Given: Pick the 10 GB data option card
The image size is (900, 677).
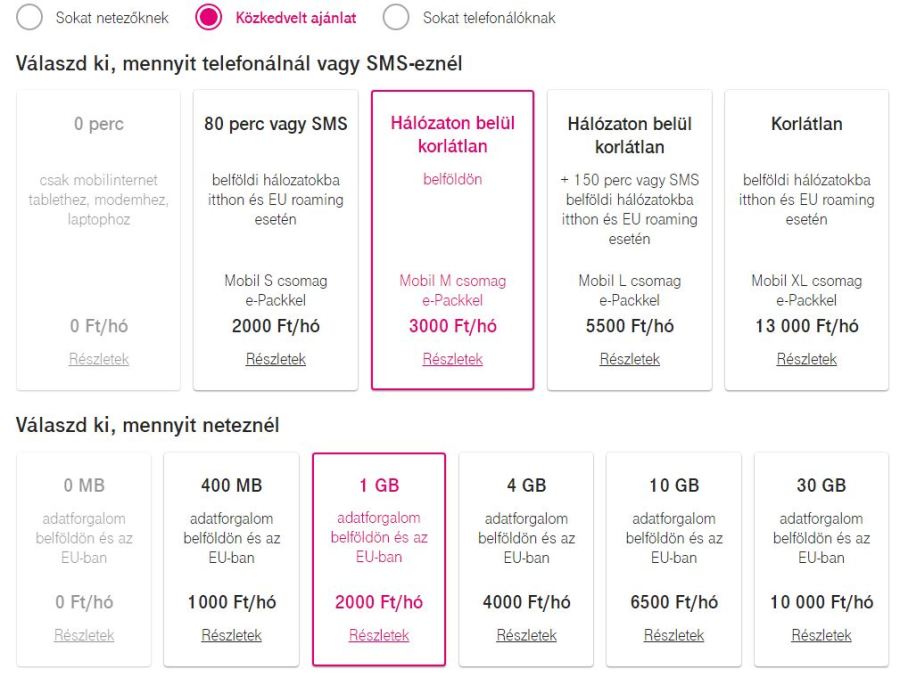Looking at the screenshot, I should [674, 558].
